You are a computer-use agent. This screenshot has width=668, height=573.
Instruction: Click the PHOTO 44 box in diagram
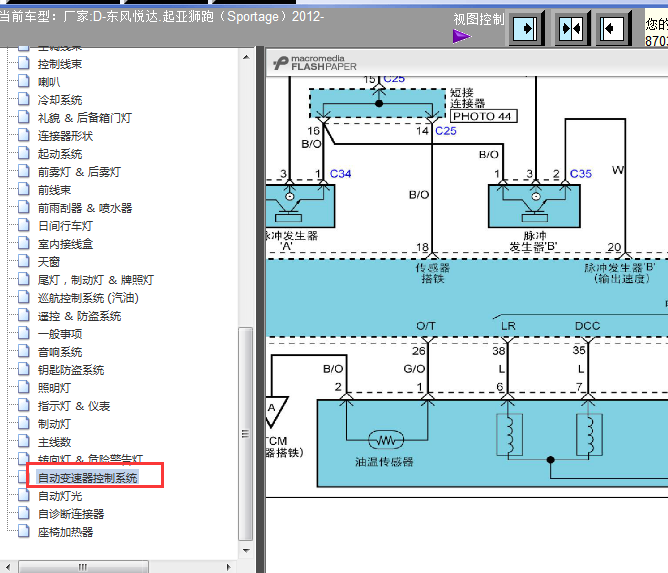pyautogui.click(x=484, y=116)
